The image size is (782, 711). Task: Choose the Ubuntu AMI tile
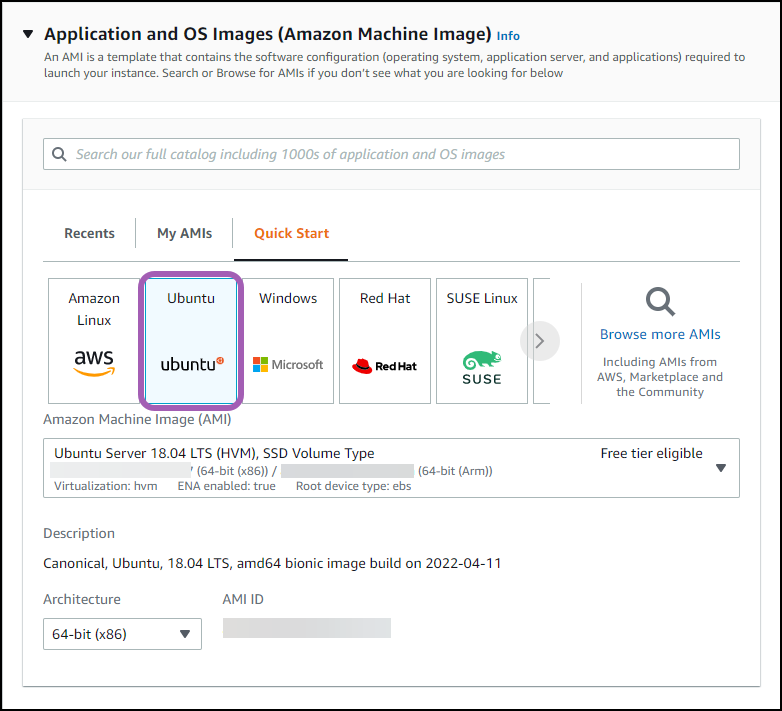191,341
